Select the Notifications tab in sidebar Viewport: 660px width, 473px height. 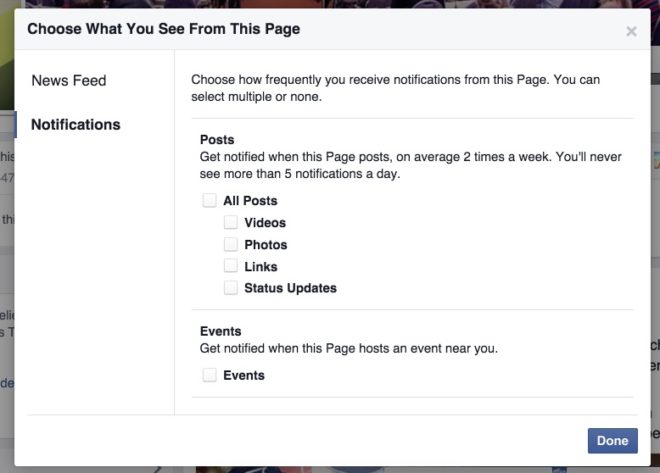pos(76,125)
